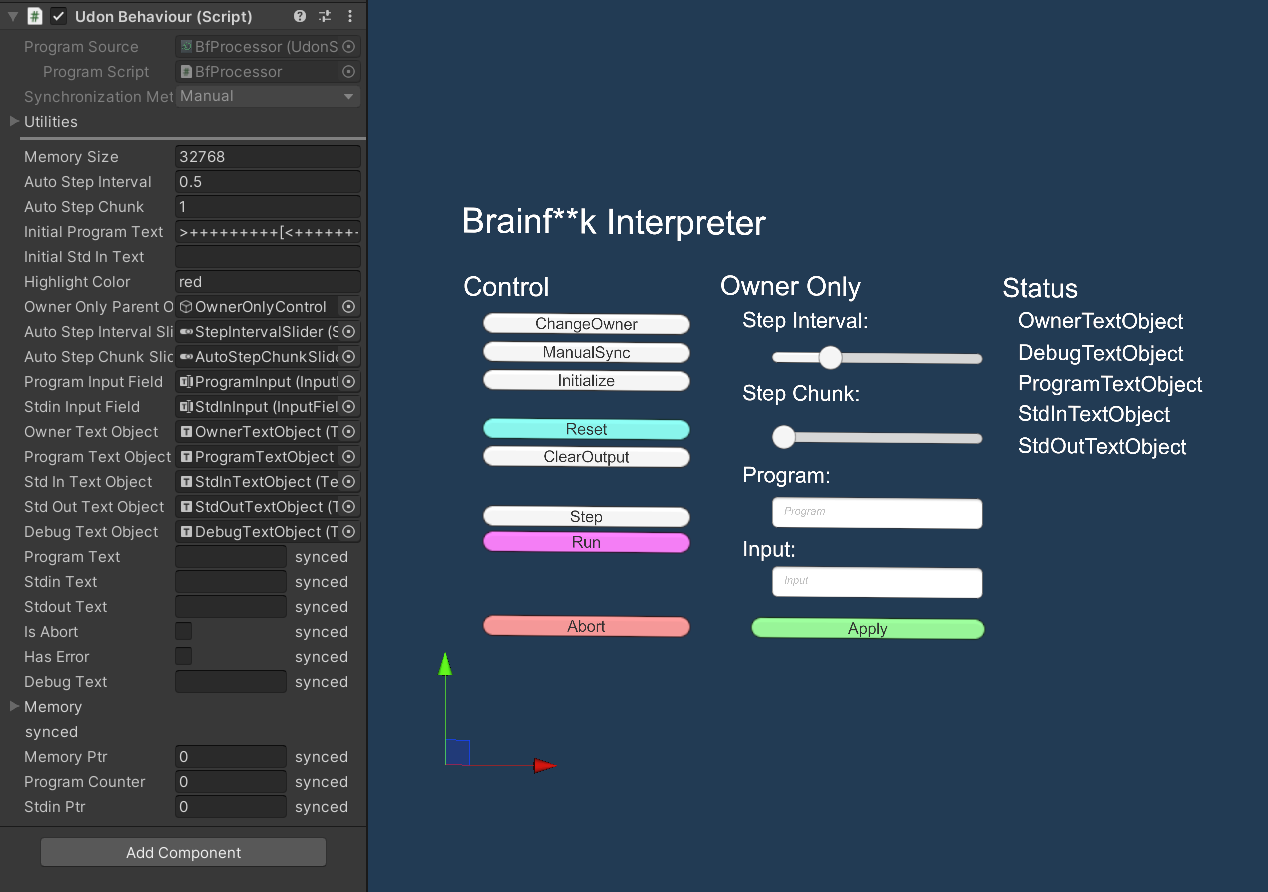Open the Program Script object picker
This screenshot has width=1268, height=892.
349,71
